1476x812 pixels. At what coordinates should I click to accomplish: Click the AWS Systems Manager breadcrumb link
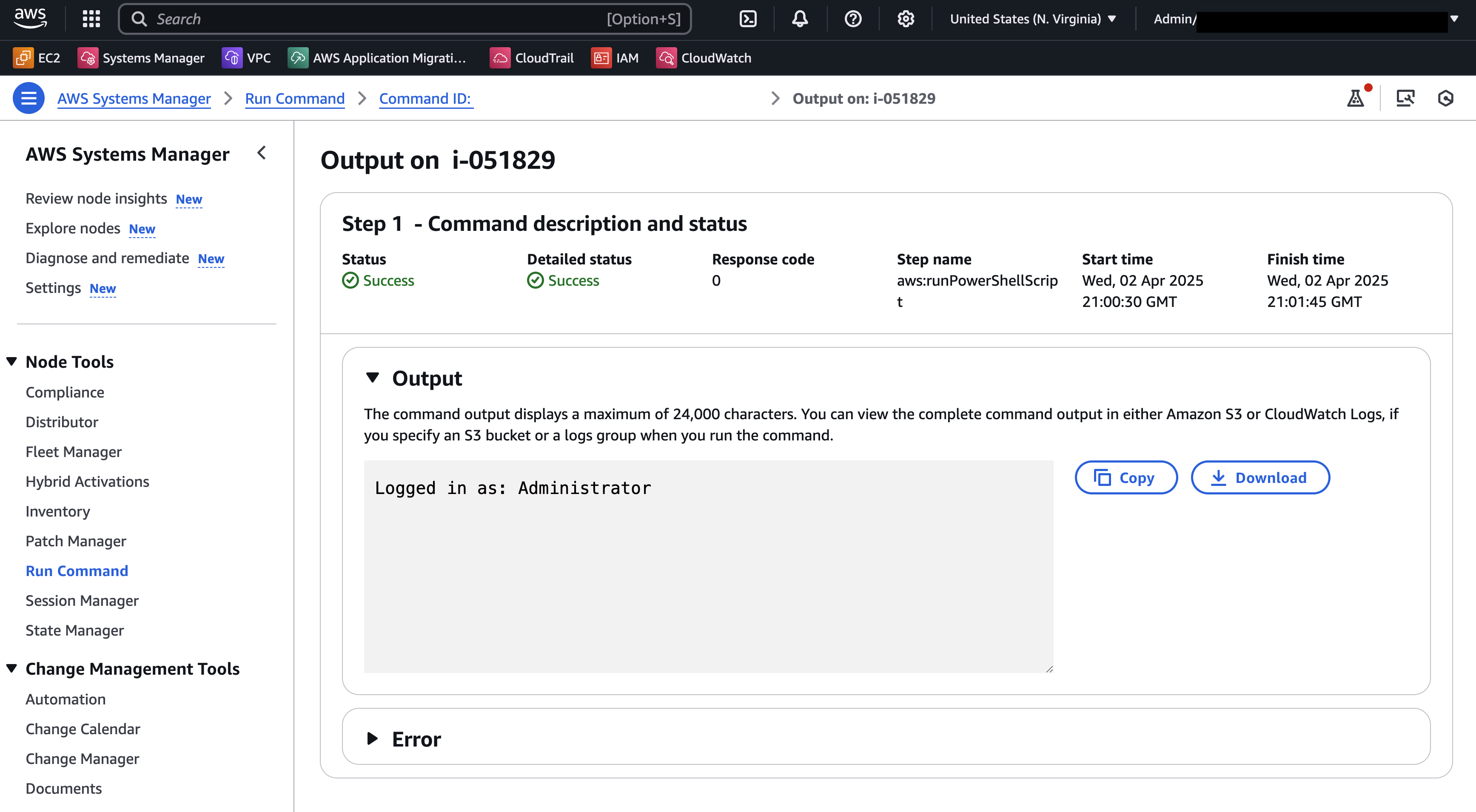(134, 99)
